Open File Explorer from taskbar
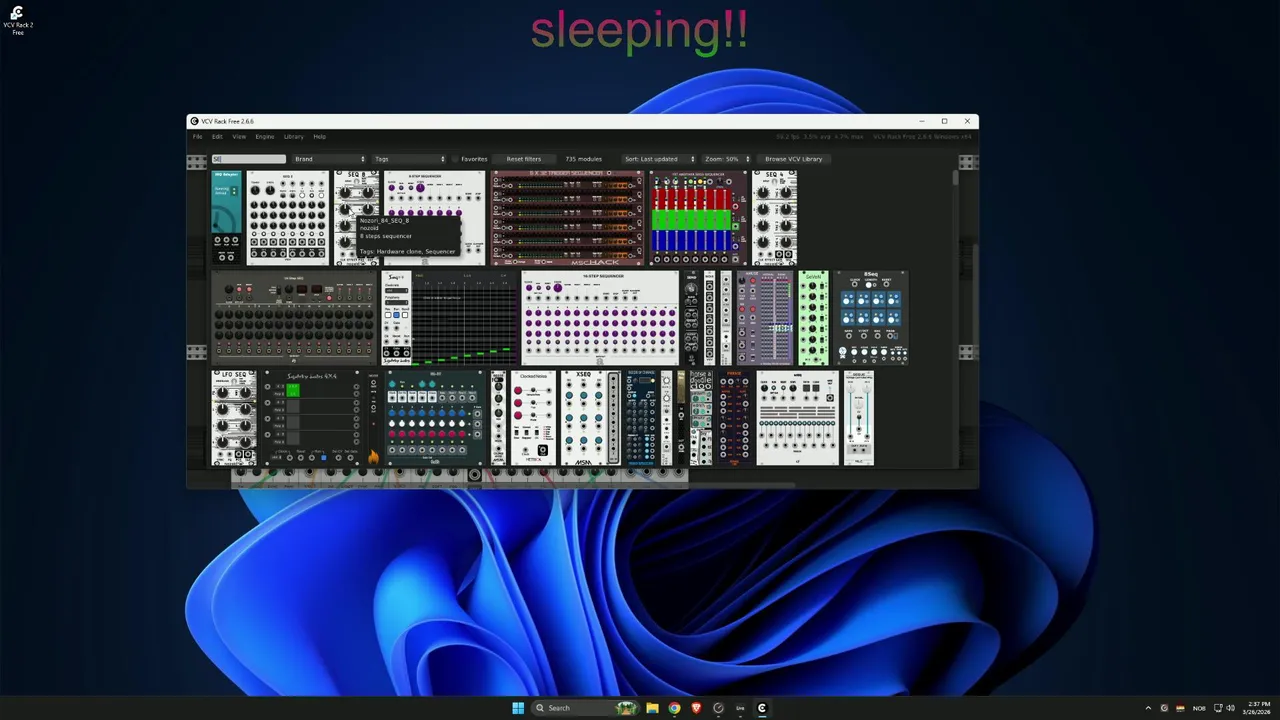The height and width of the screenshot is (720, 1280). pyautogui.click(x=652, y=708)
